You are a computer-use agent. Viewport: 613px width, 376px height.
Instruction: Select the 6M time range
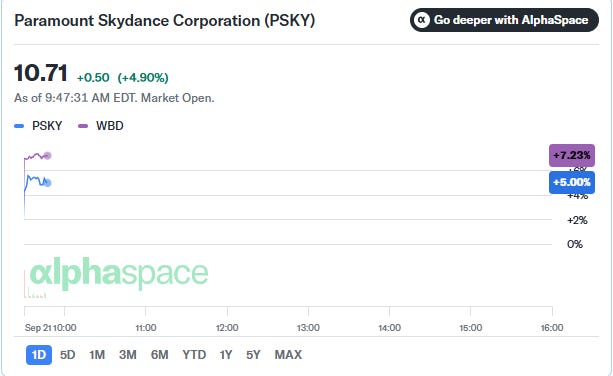tap(160, 355)
